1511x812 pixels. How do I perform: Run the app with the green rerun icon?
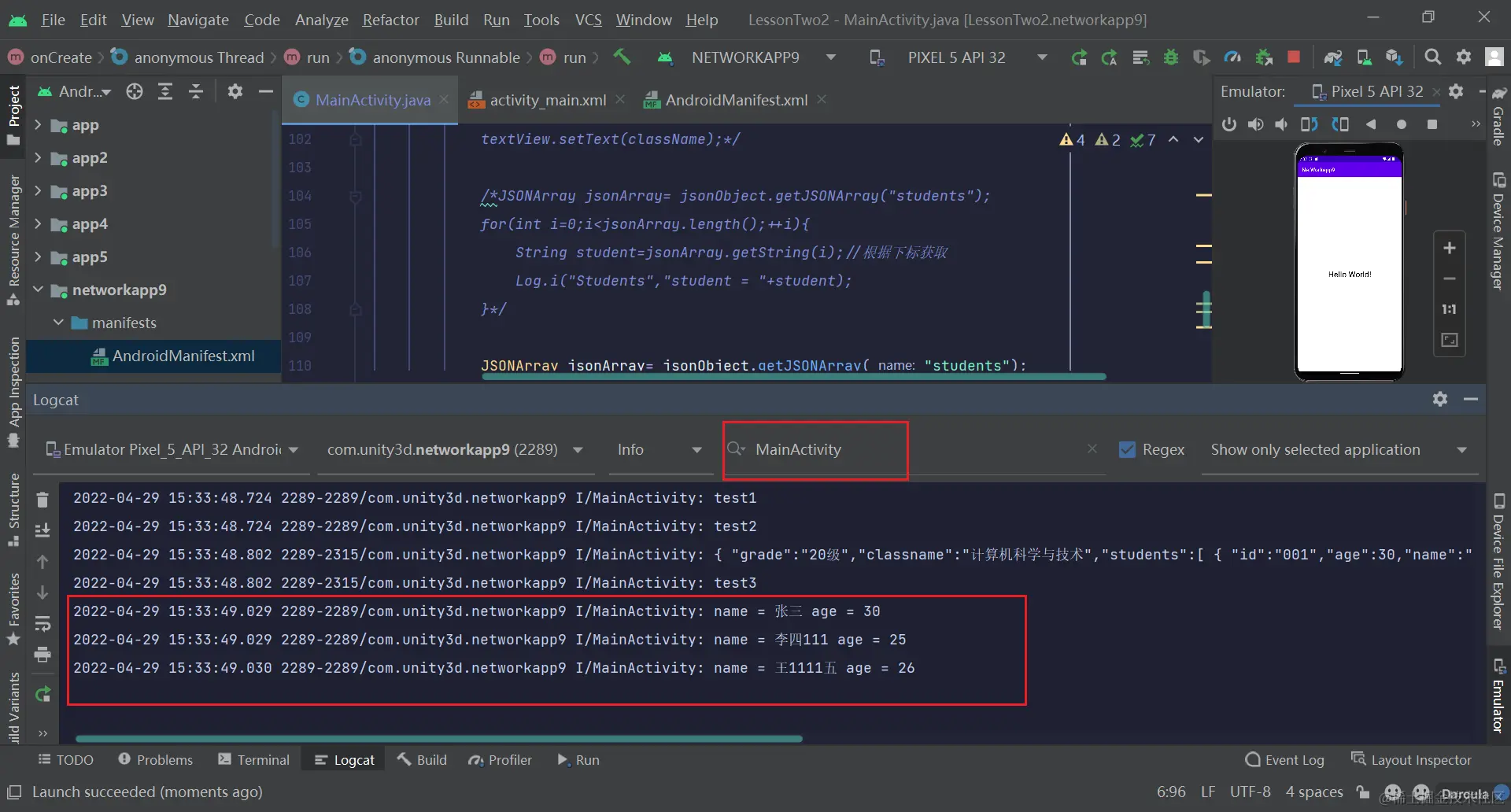(x=1079, y=57)
